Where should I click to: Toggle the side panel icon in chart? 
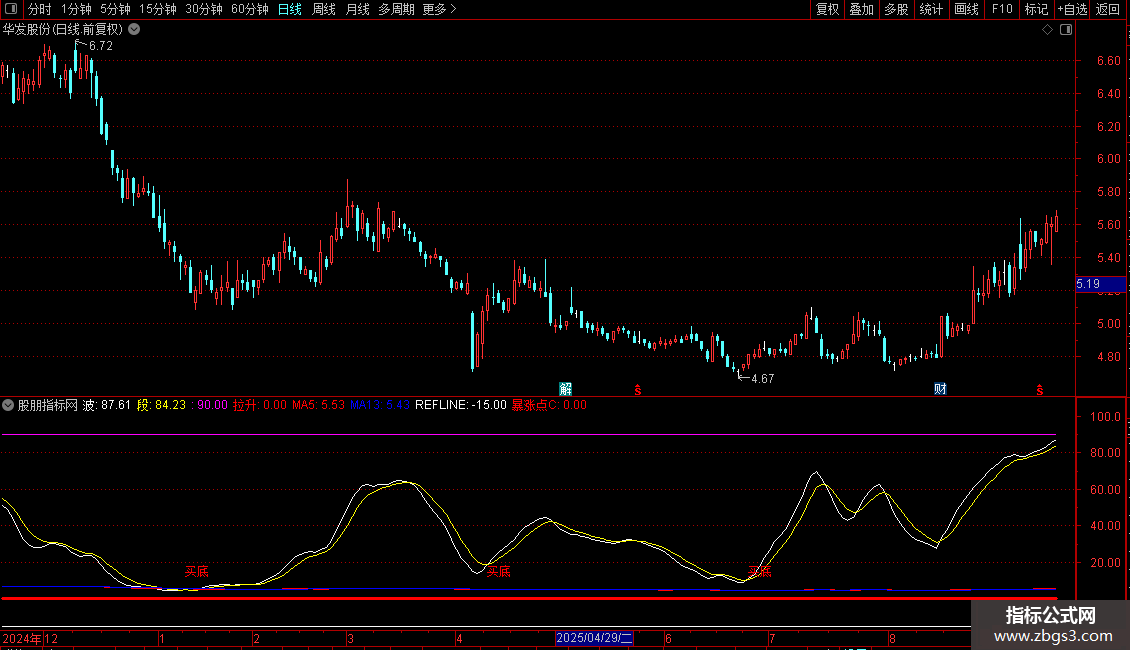(1066, 30)
